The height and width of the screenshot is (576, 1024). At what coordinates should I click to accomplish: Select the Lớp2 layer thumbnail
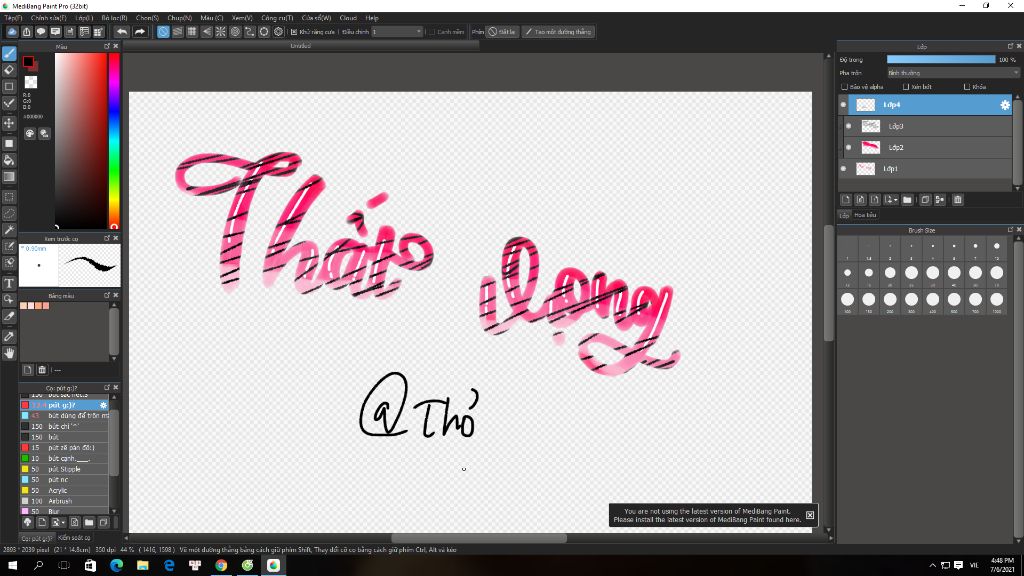871,148
